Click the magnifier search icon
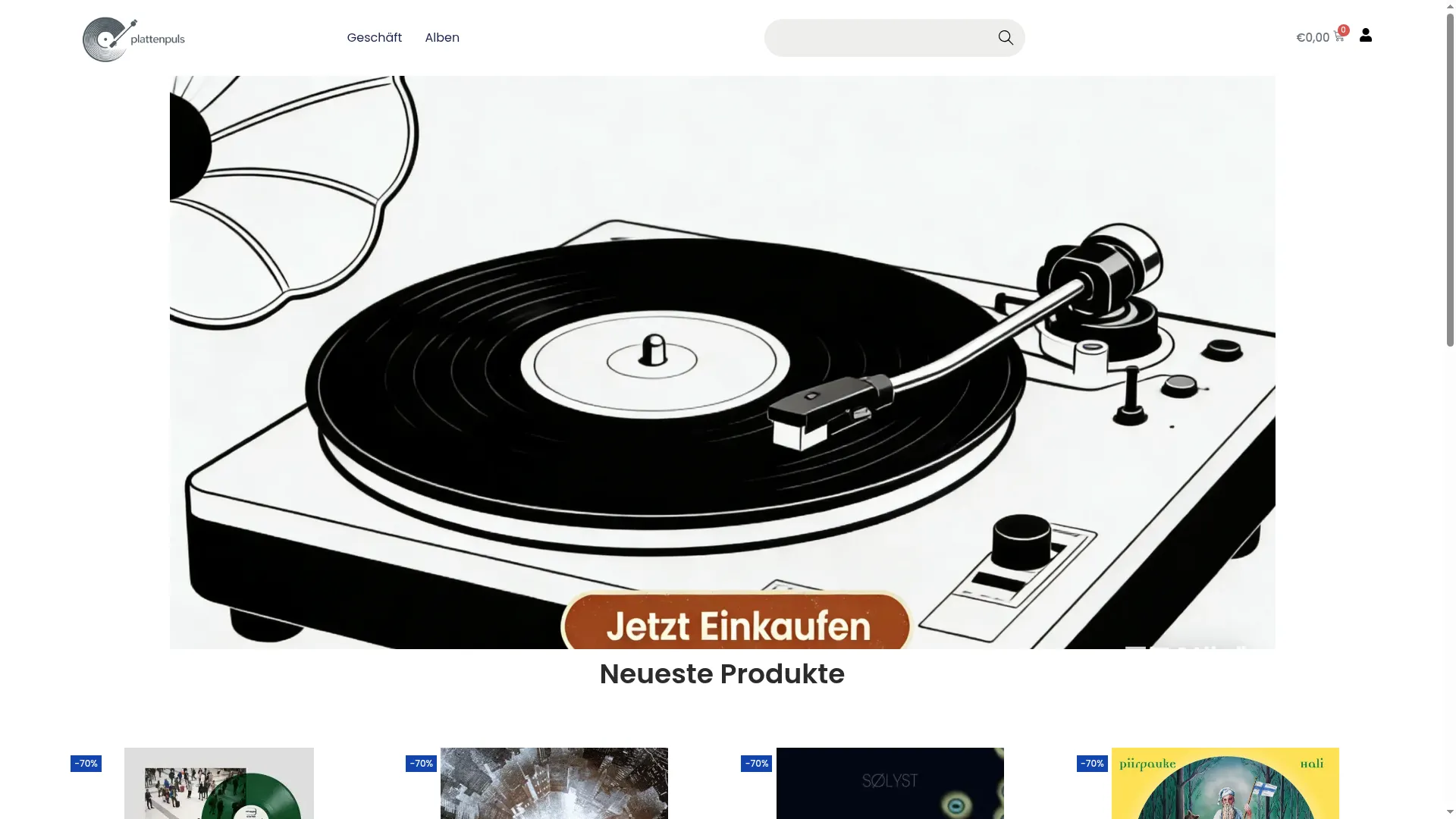The width and height of the screenshot is (1456, 819). [1006, 38]
